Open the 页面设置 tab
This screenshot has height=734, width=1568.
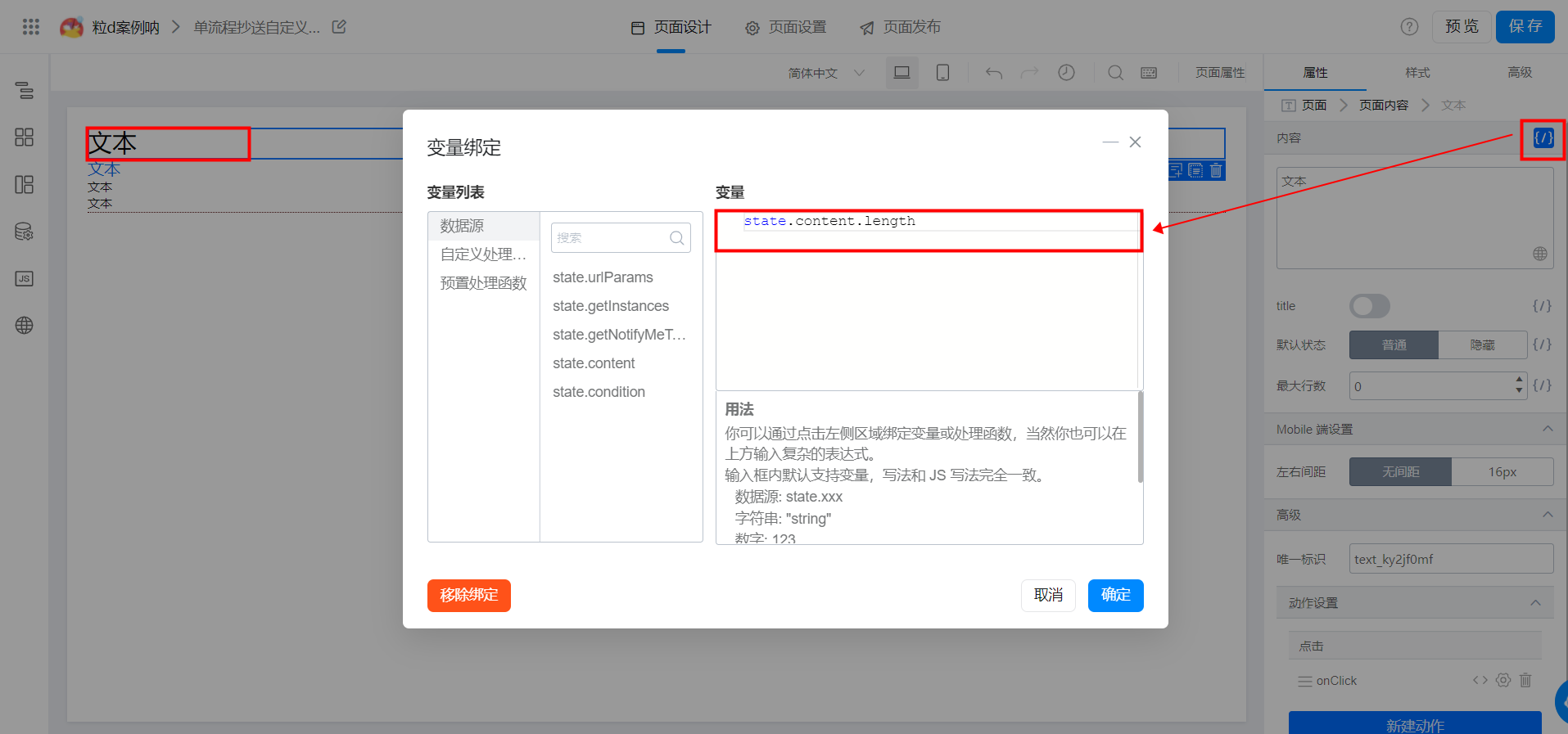(786, 28)
